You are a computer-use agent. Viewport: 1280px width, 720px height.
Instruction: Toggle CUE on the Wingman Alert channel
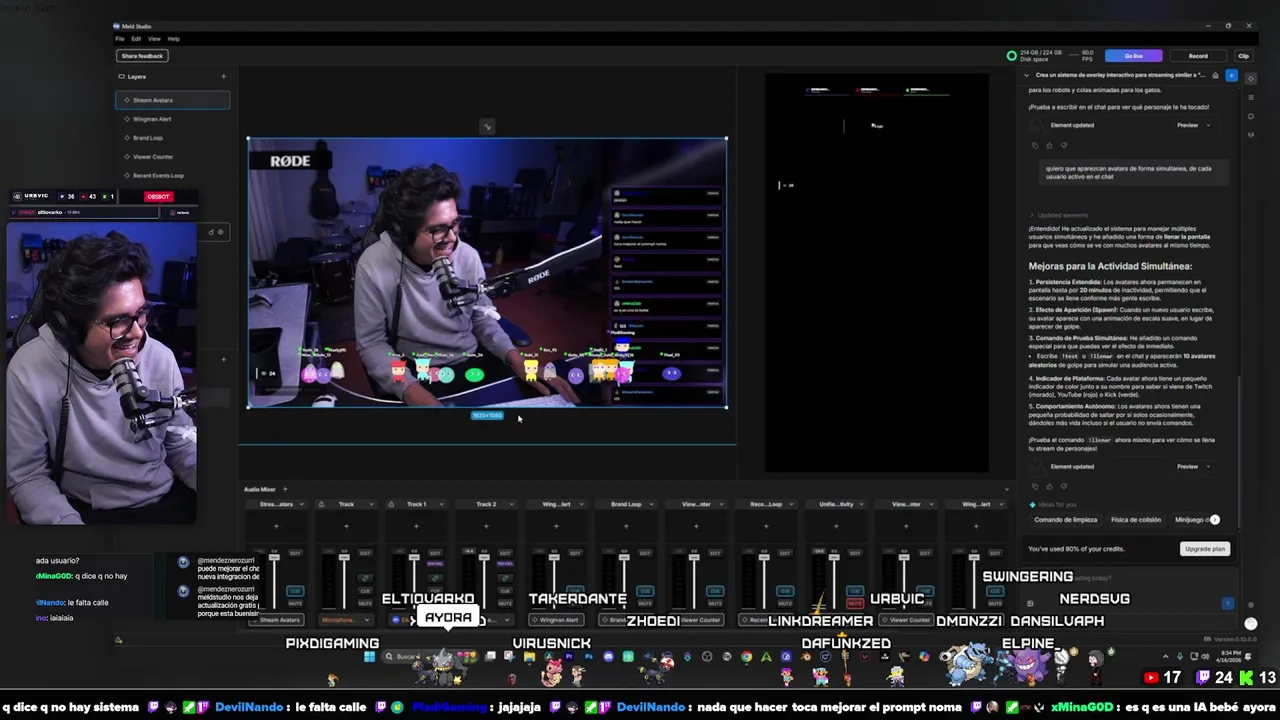pyautogui.click(x=575, y=590)
